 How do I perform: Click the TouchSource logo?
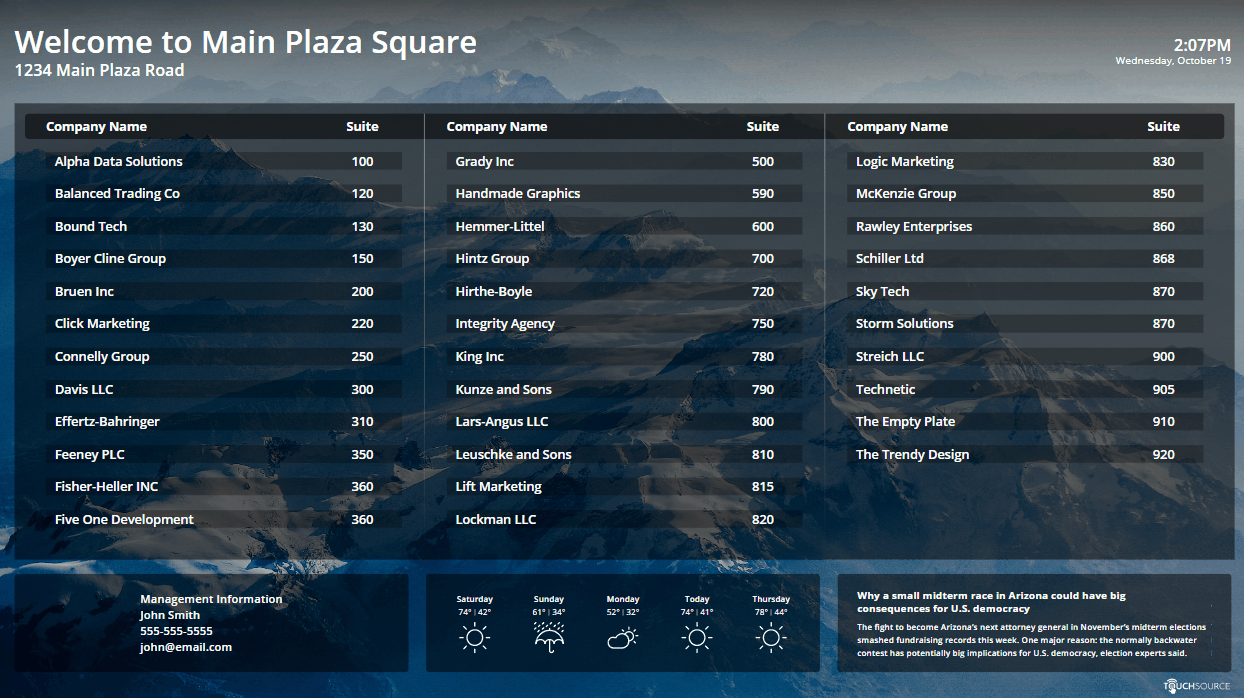coord(1196,685)
